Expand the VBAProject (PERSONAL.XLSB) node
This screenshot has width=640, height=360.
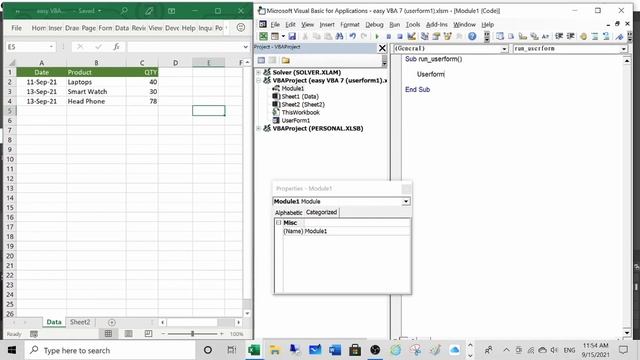coord(258,129)
